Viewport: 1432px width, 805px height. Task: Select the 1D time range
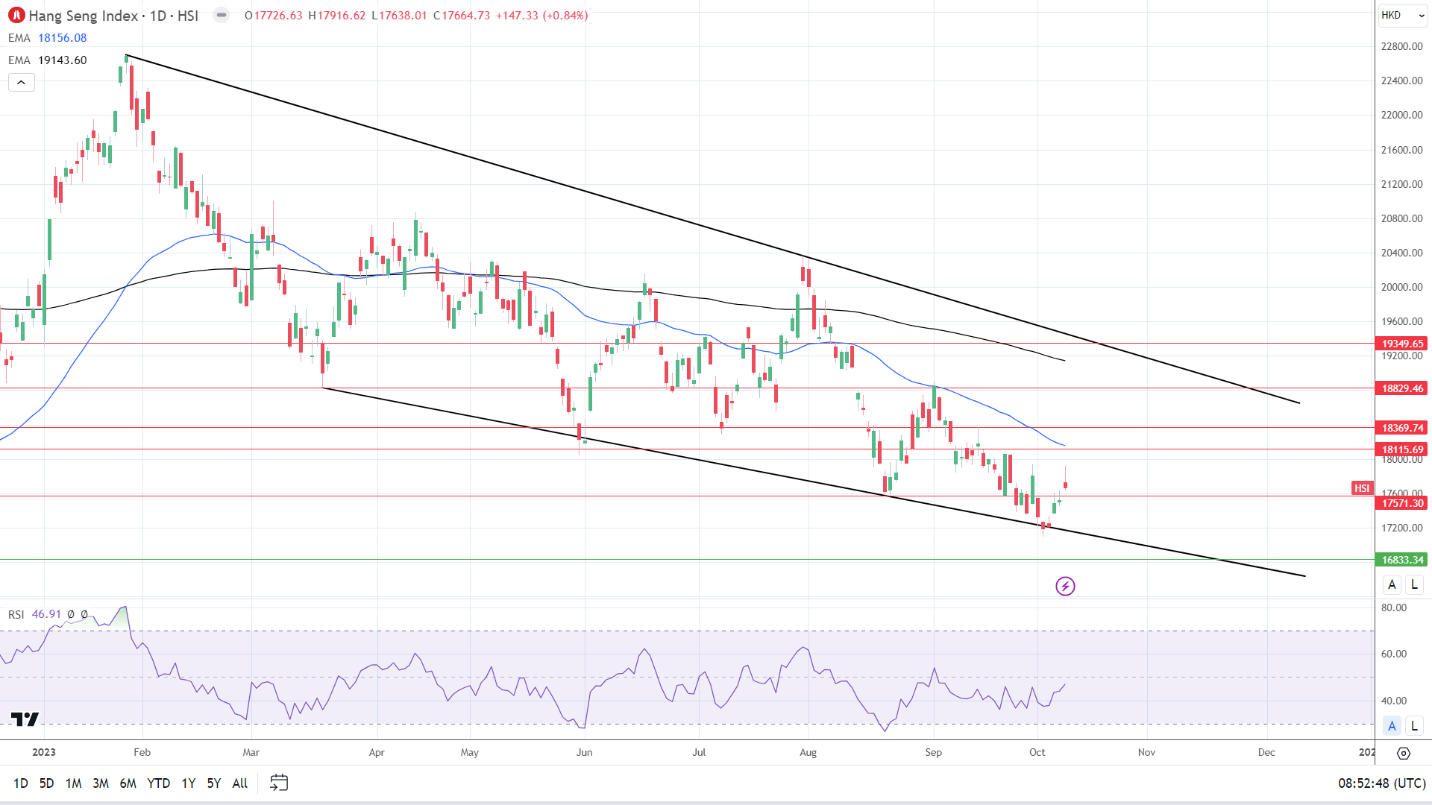click(20, 783)
